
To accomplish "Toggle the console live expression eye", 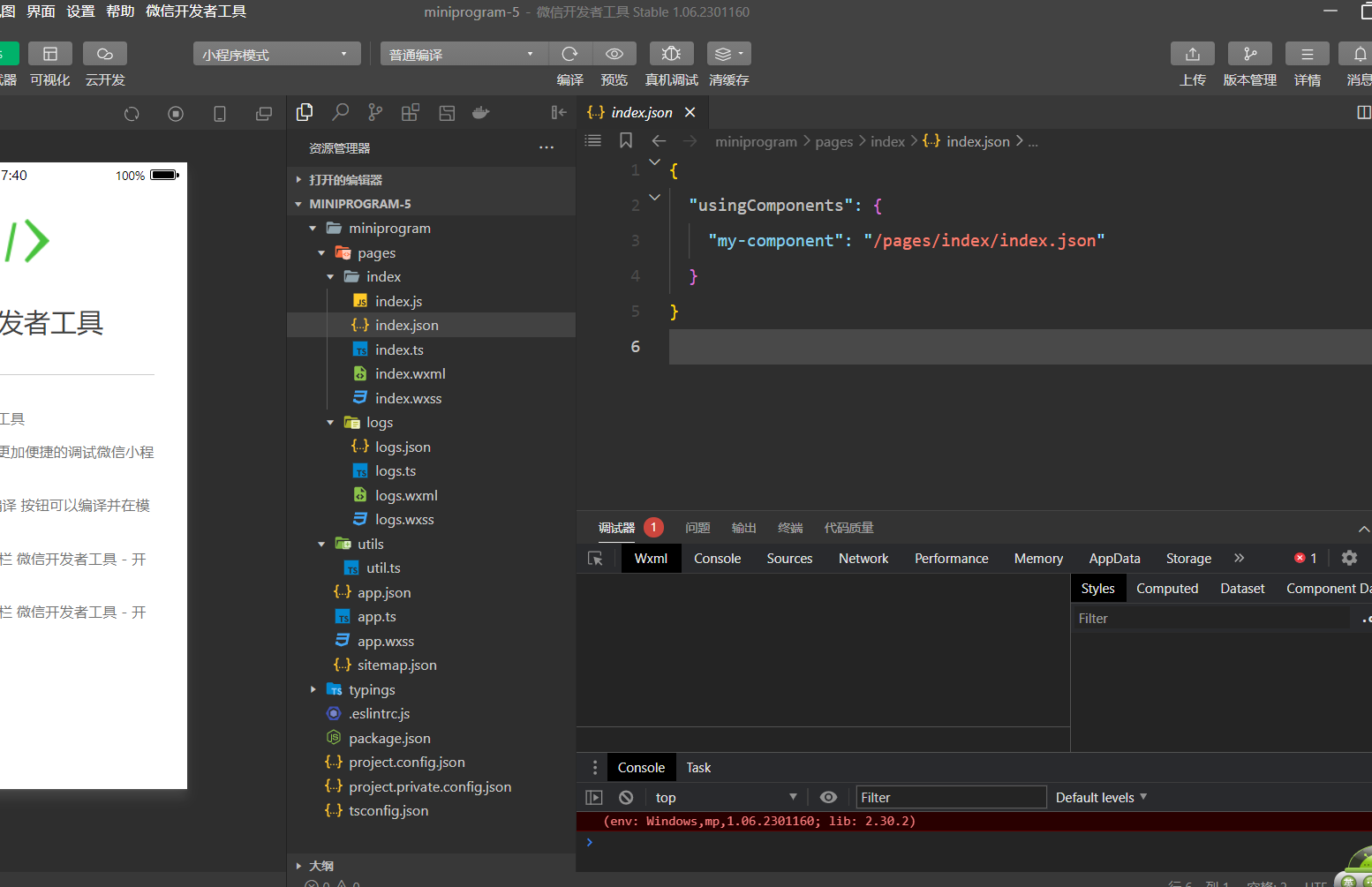I will pyautogui.click(x=828, y=798).
